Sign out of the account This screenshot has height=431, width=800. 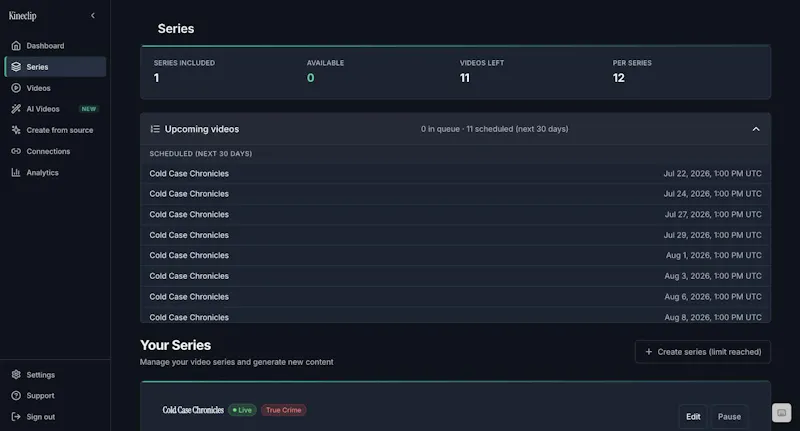(x=56, y=417)
